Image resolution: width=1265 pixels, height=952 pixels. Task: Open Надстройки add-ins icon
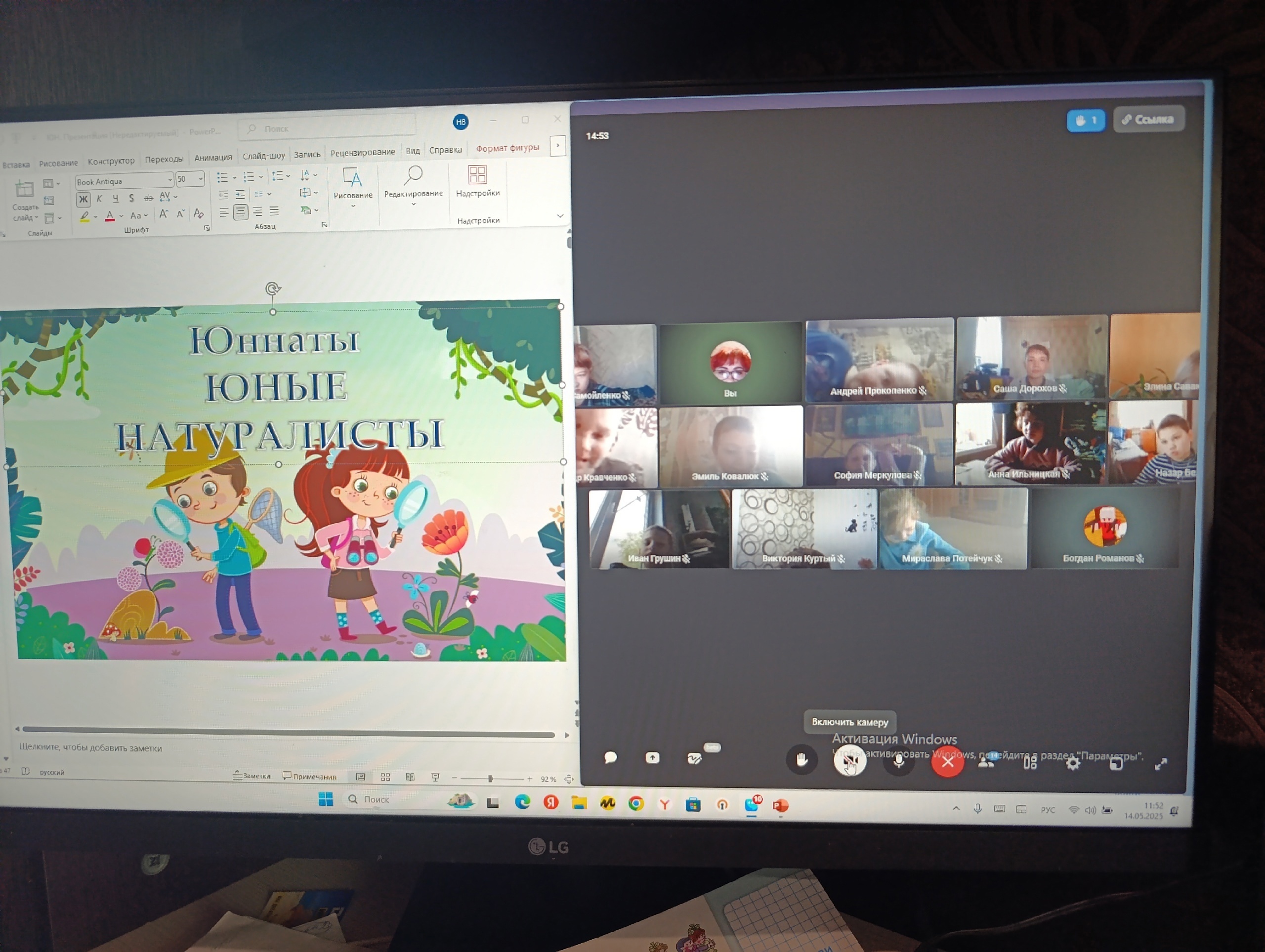click(x=477, y=175)
